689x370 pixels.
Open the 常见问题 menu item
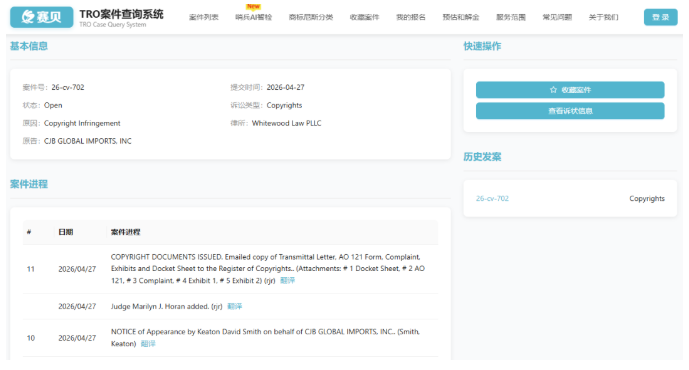tap(557, 17)
